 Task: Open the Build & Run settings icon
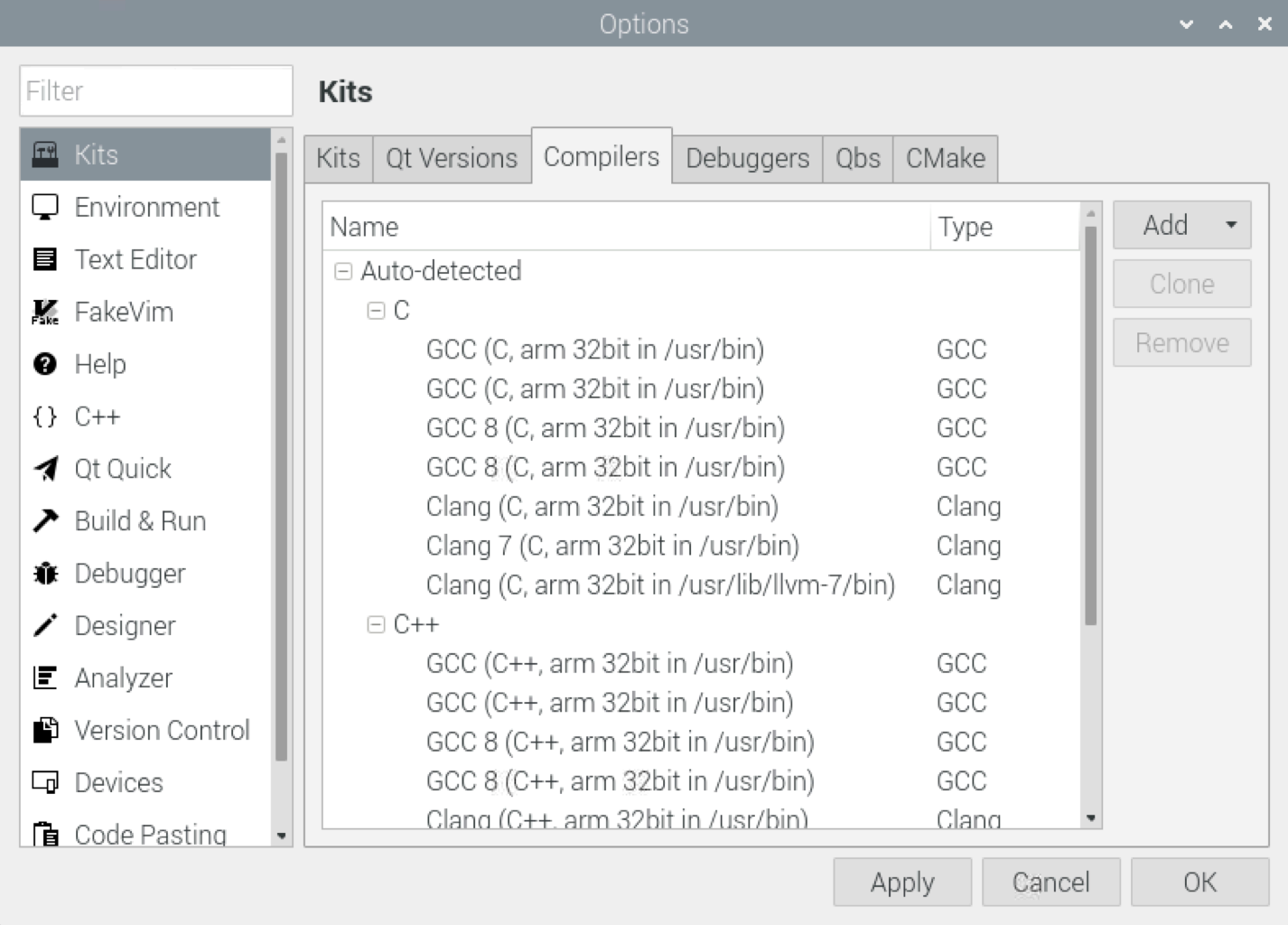[46, 520]
